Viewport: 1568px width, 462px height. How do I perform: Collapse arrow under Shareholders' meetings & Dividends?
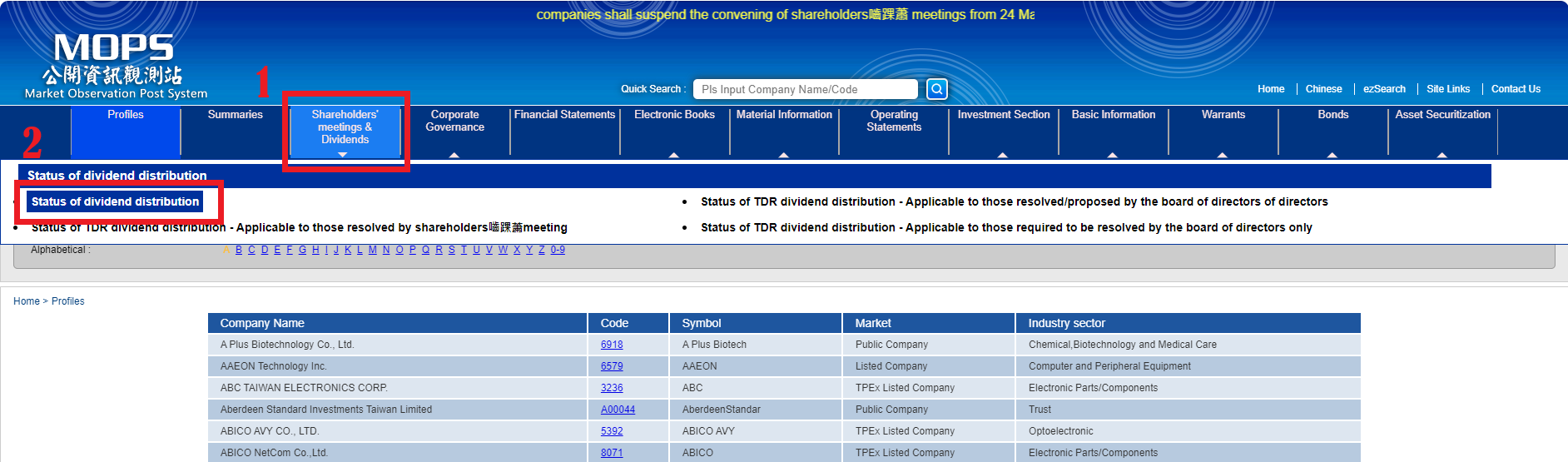342,155
